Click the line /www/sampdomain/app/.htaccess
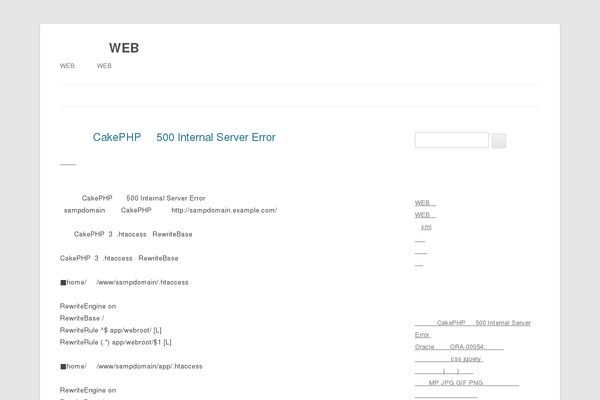Viewport: 600px width, 400px height. (131, 366)
